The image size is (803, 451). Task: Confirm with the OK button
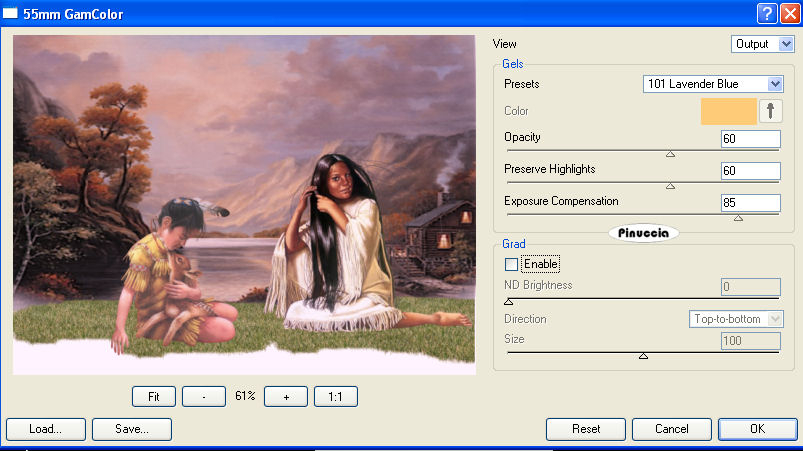(x=758, y=429)
